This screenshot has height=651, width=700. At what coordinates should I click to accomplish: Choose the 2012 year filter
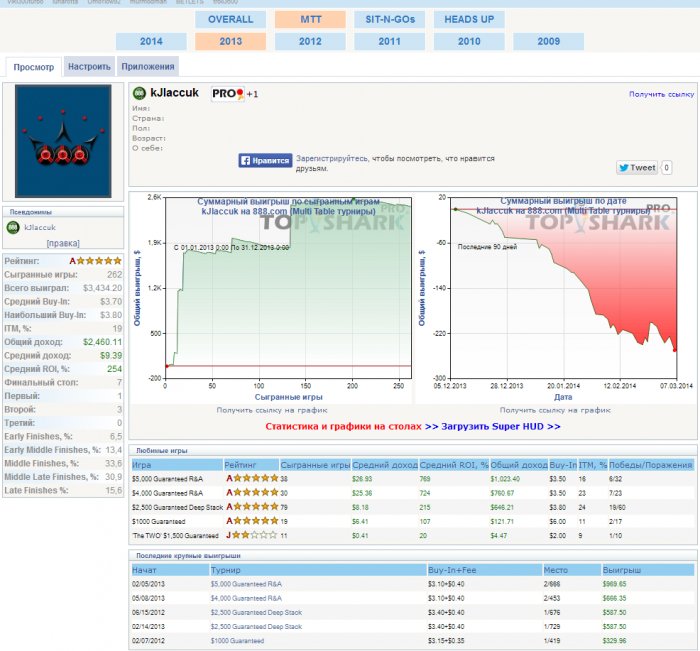(x=310, y=42)
